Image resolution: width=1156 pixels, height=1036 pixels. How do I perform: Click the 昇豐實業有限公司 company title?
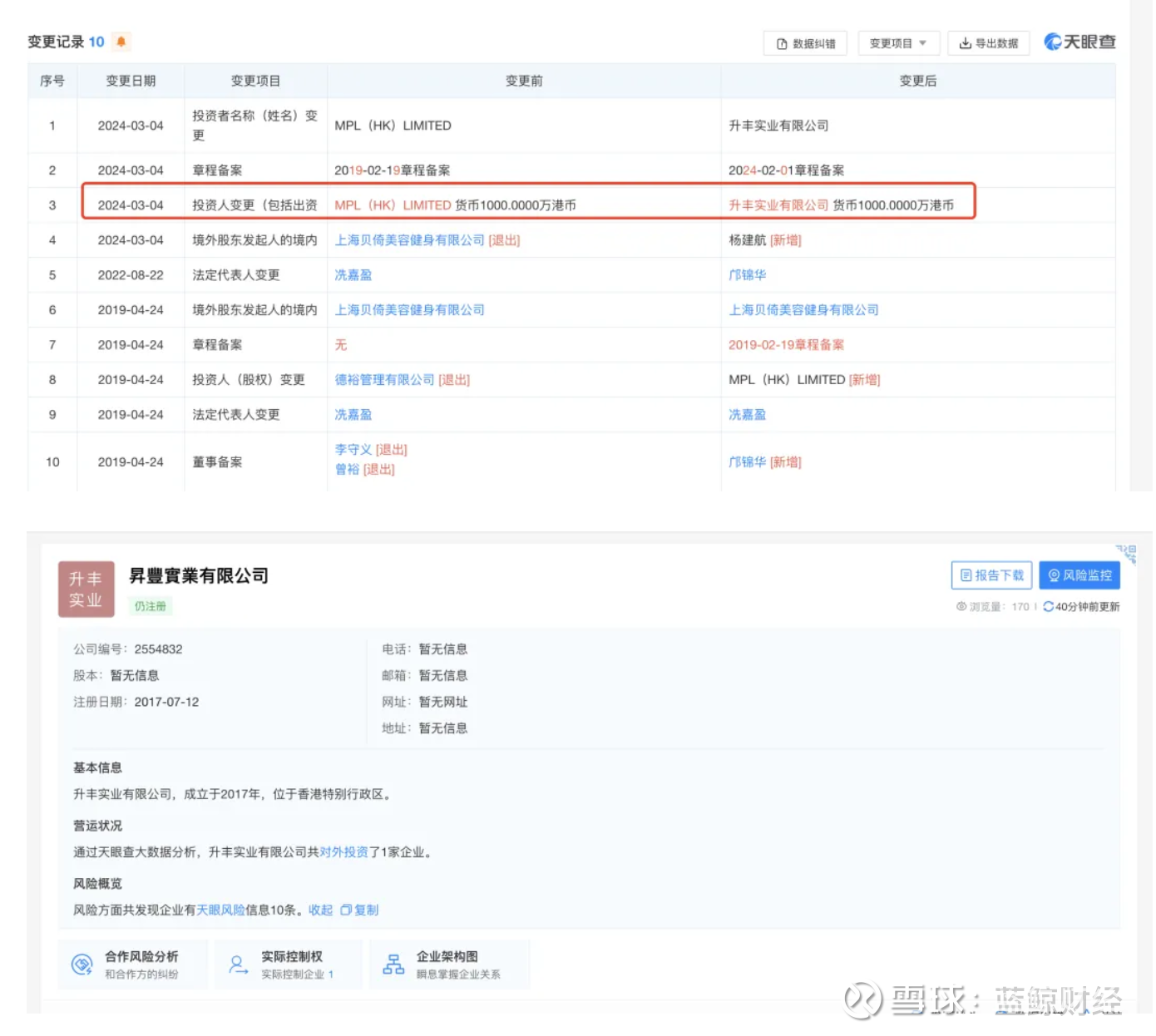click(199, 575)
